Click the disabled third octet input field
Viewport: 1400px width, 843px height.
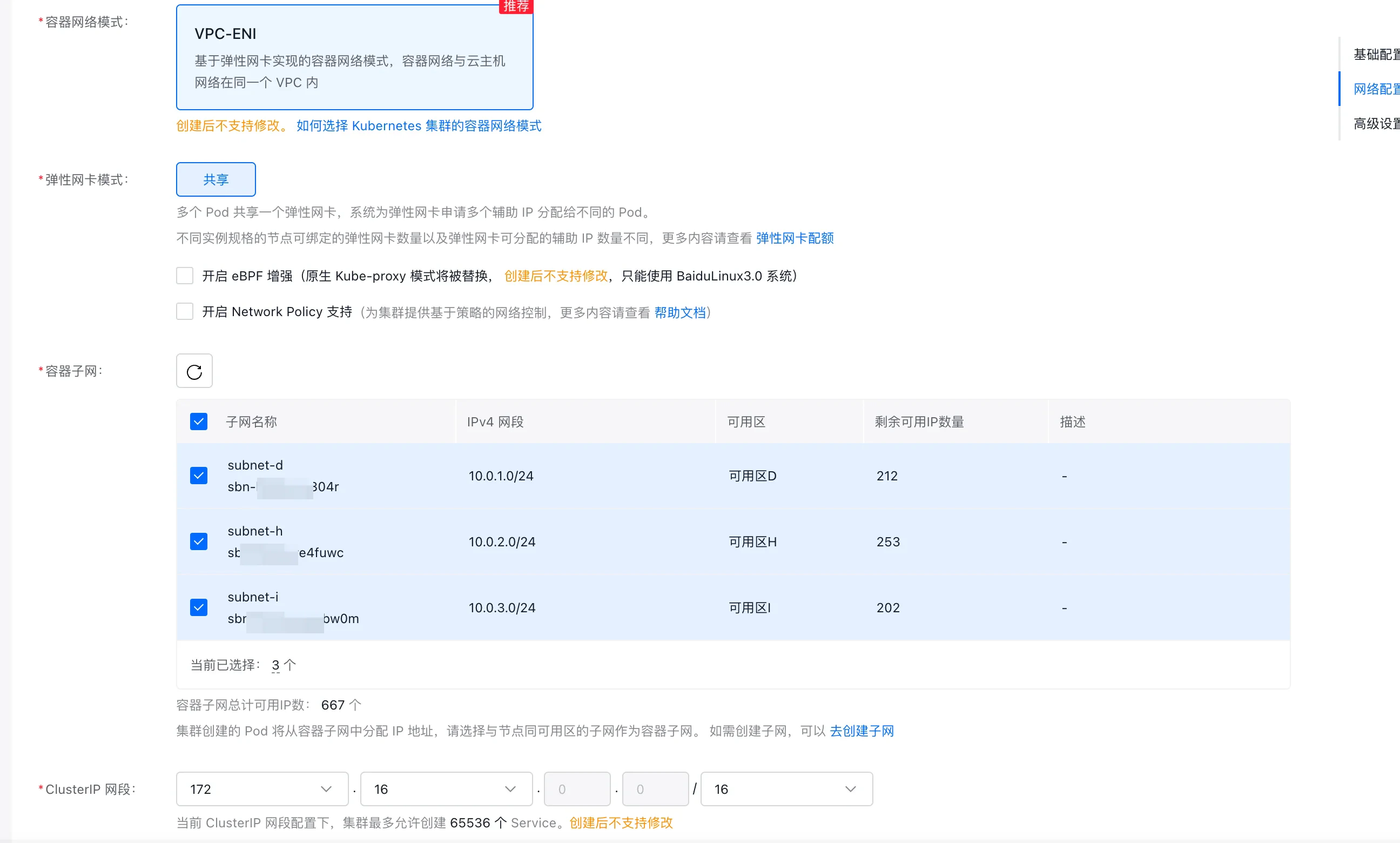(577, 788)
